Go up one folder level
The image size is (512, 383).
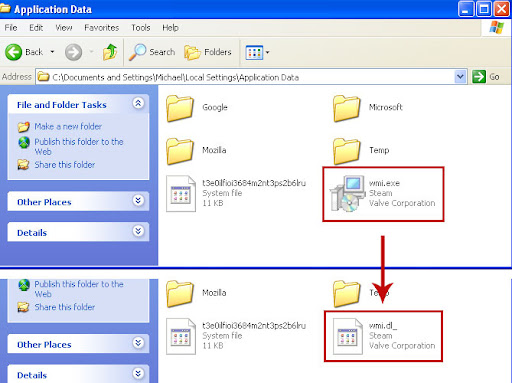click(x=110, y=52)
